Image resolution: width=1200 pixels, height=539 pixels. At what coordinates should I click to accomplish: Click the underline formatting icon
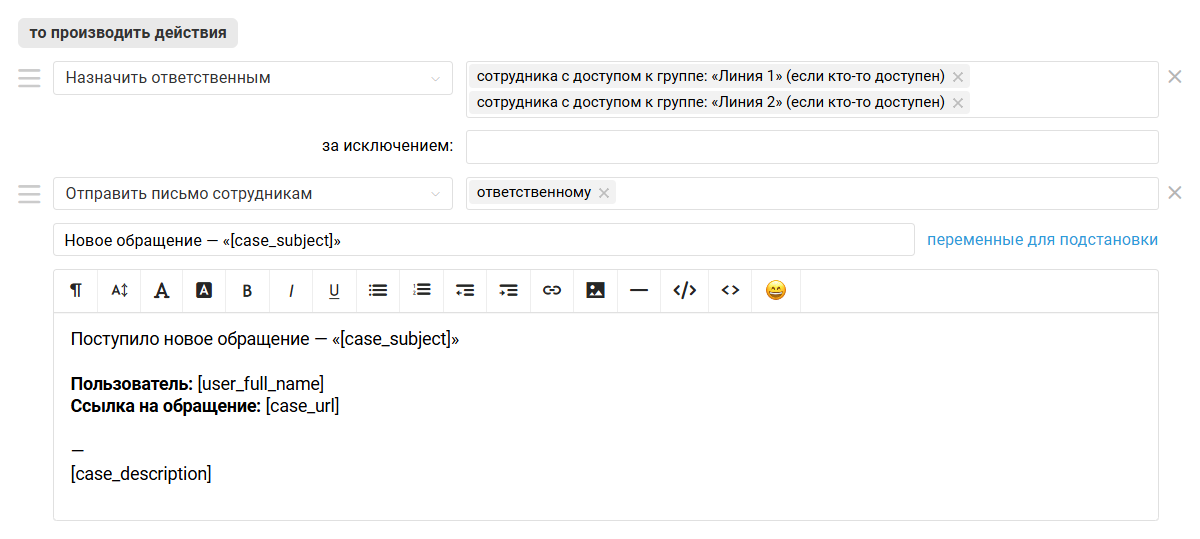pyautogui.click(x=334, y=291)
